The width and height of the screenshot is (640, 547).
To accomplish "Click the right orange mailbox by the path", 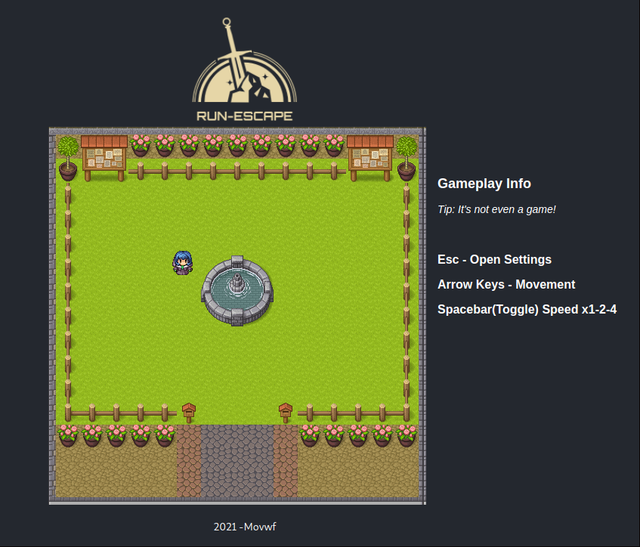I will click(x=285, y=412).
